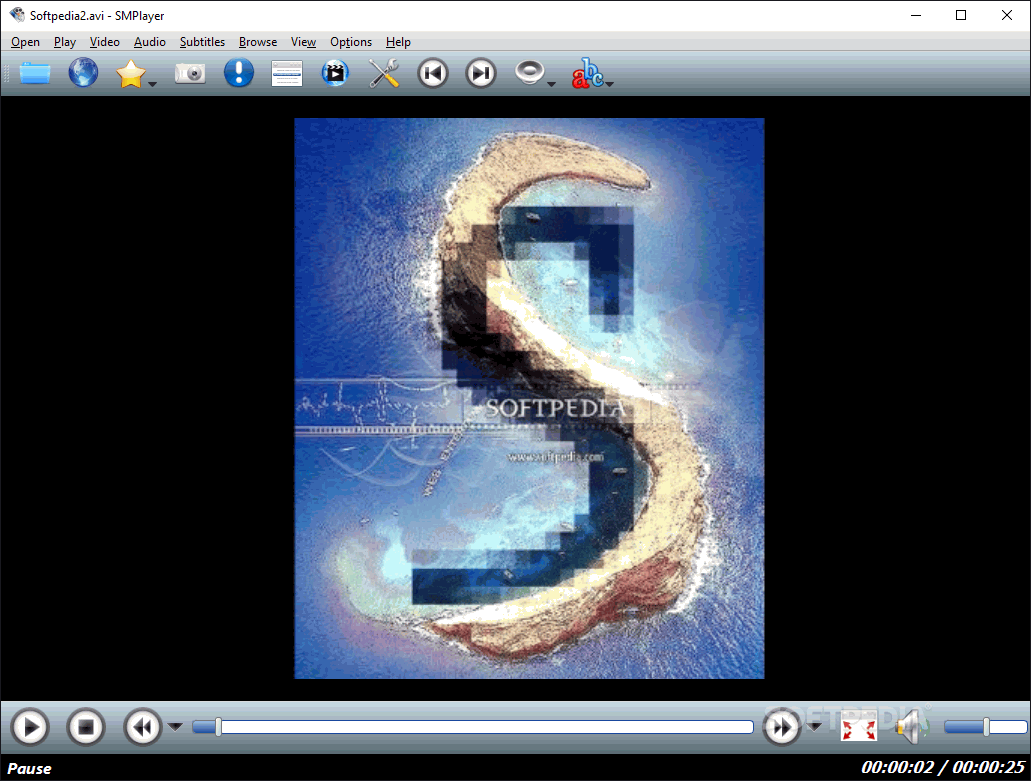This screenshot has width=1031, height=781.
Task: Expand the forward options dropdown arrow
Action: click(x=815, y=726)
